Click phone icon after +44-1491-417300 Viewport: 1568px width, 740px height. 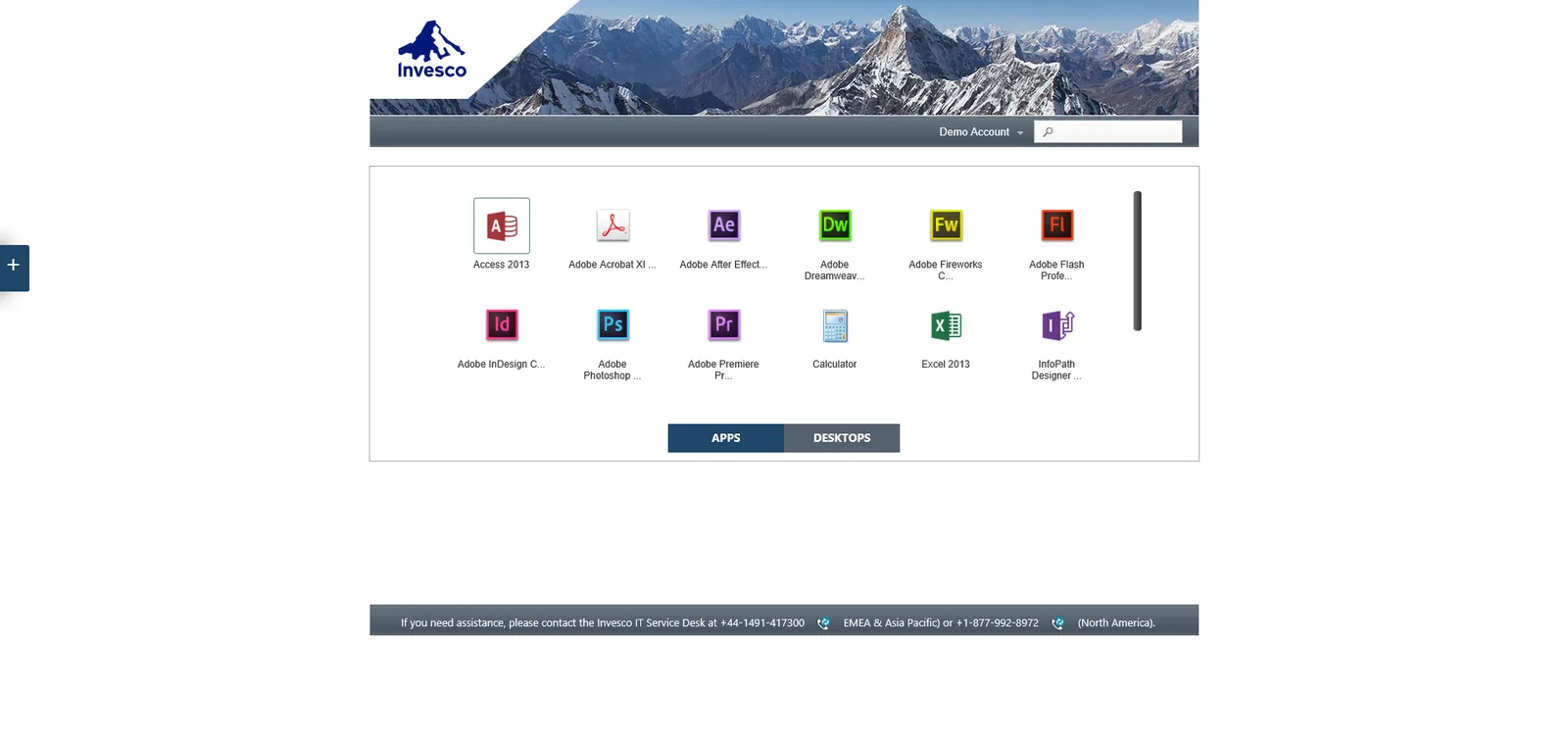pos(823,623)
